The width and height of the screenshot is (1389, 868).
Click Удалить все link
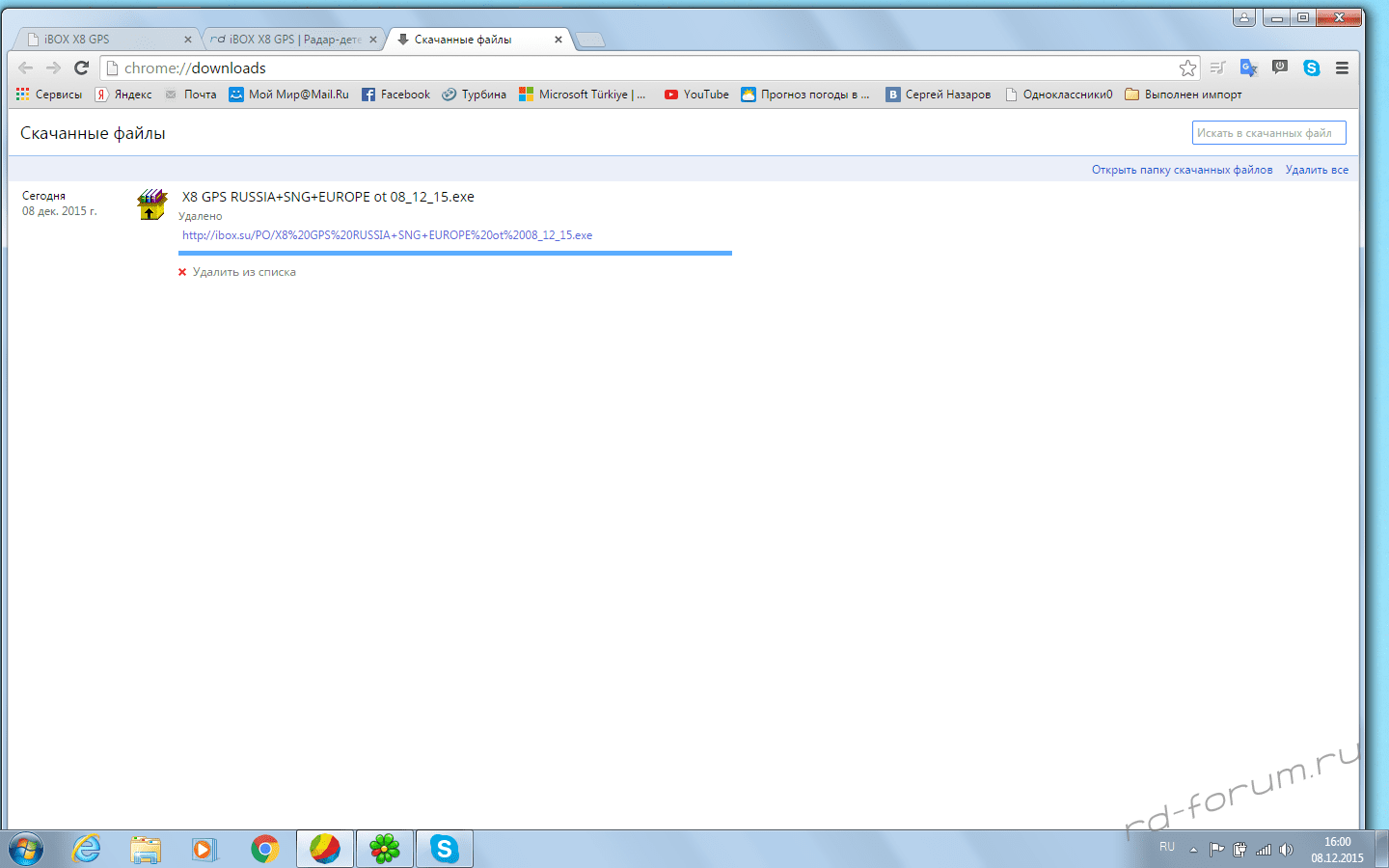click(1317, 170)
